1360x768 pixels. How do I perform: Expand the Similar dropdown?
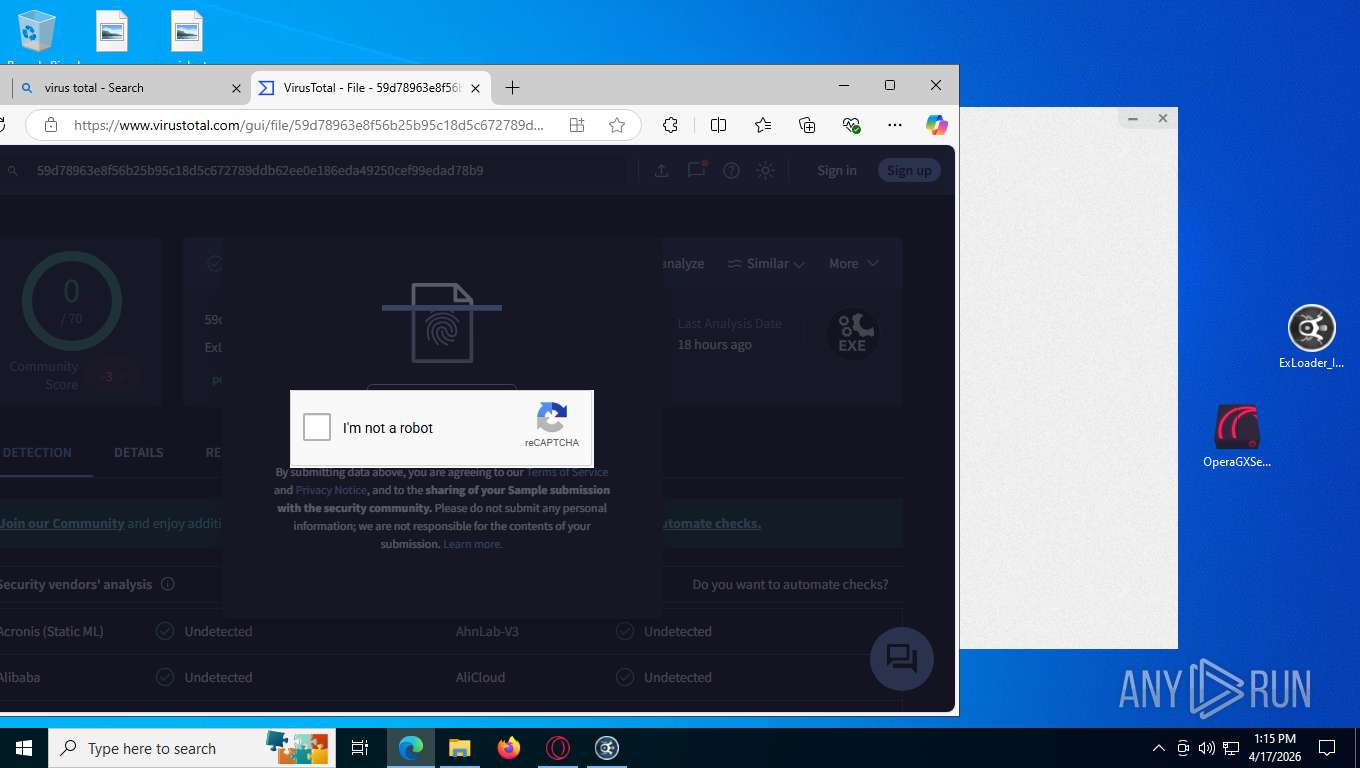click(x=766, y=264)
